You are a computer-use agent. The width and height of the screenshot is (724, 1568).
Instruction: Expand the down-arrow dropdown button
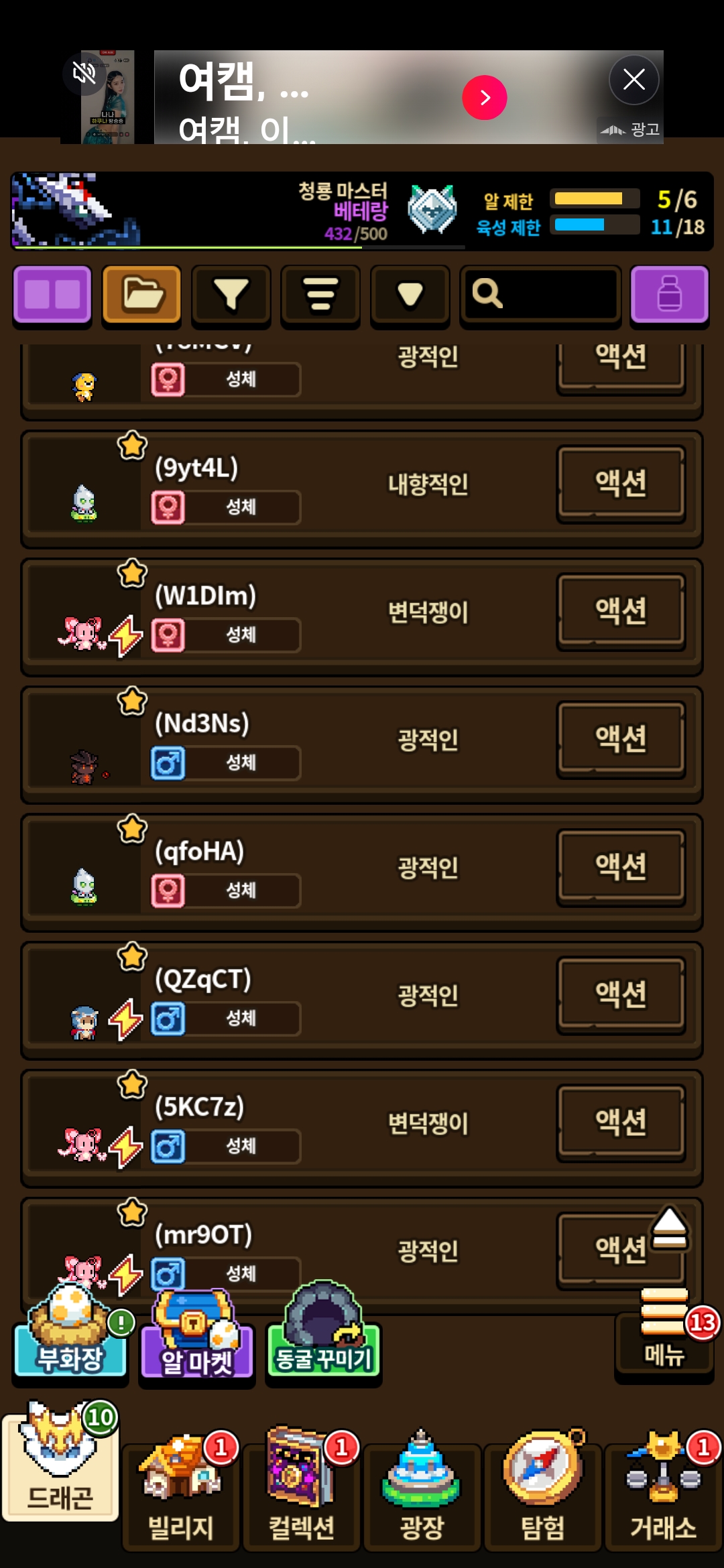pos(410,295)
